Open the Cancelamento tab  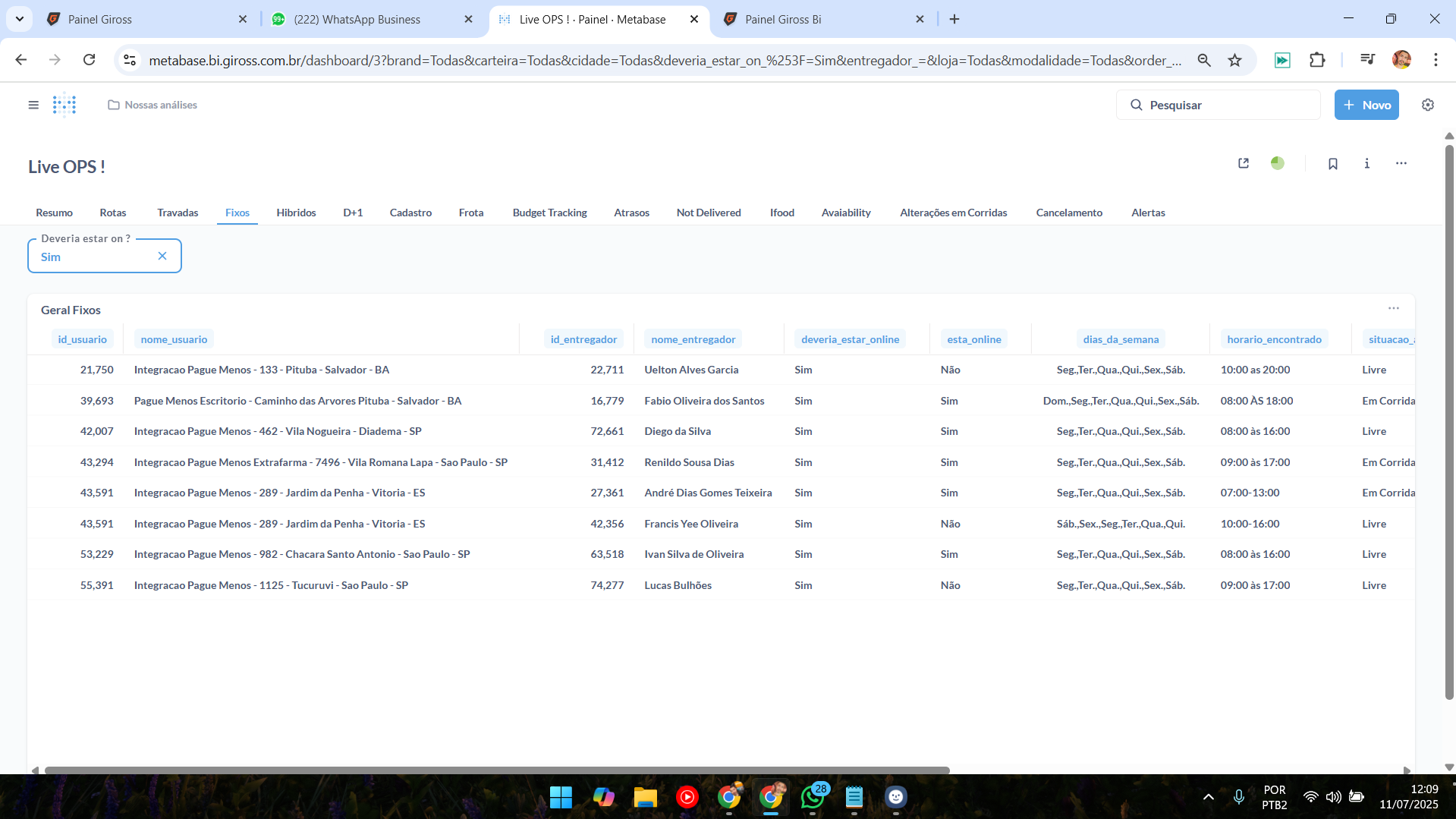tap(1069, 213)
